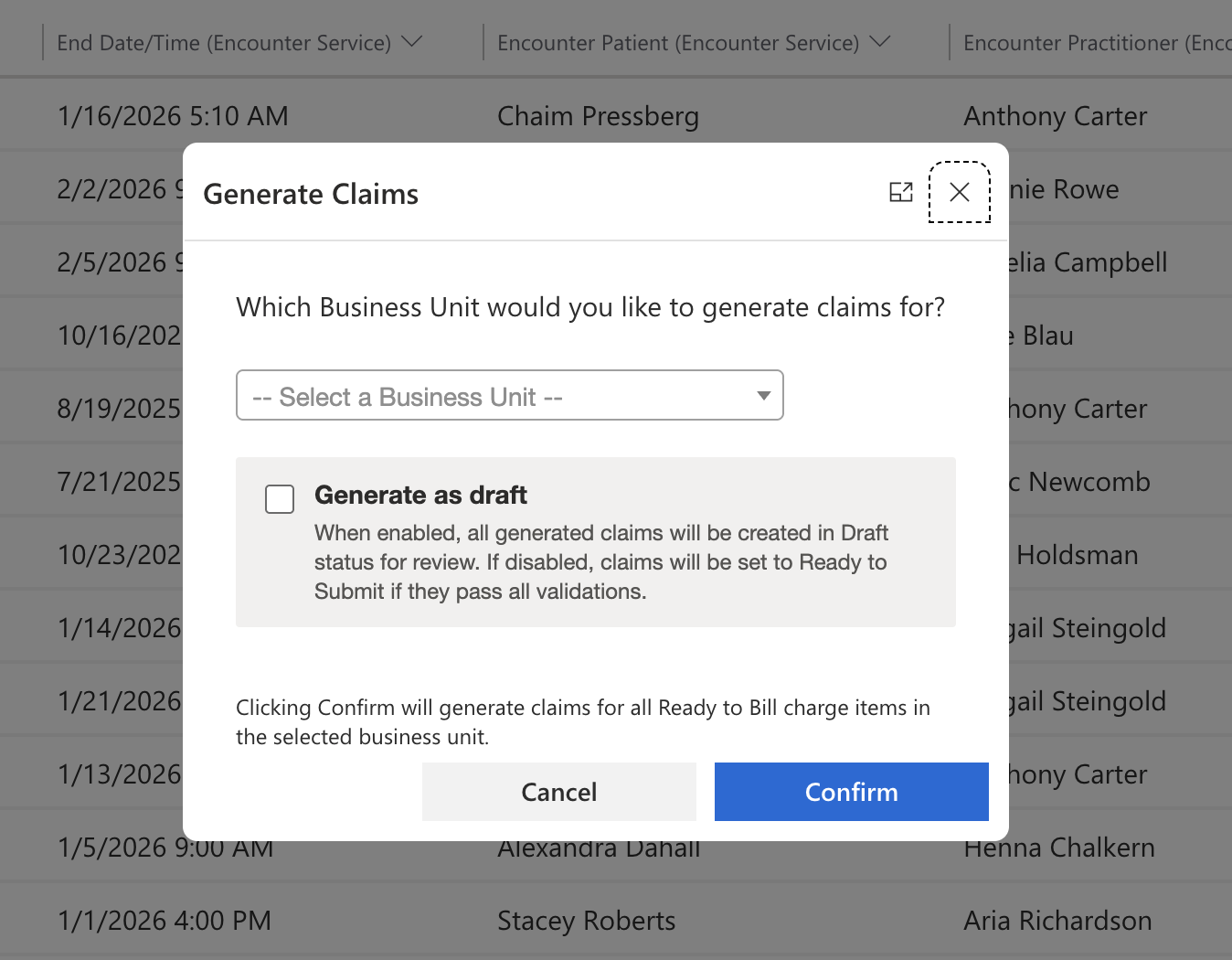
Task: Select Anthony Carter in the first row
Action: tap(1055, 116)
